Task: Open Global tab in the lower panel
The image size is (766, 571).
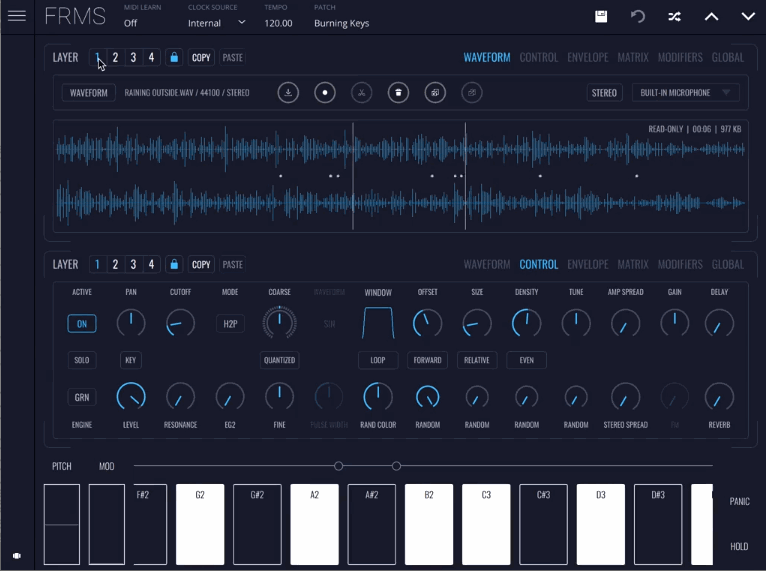Action: pyautogui.click(x=727, y=265)
